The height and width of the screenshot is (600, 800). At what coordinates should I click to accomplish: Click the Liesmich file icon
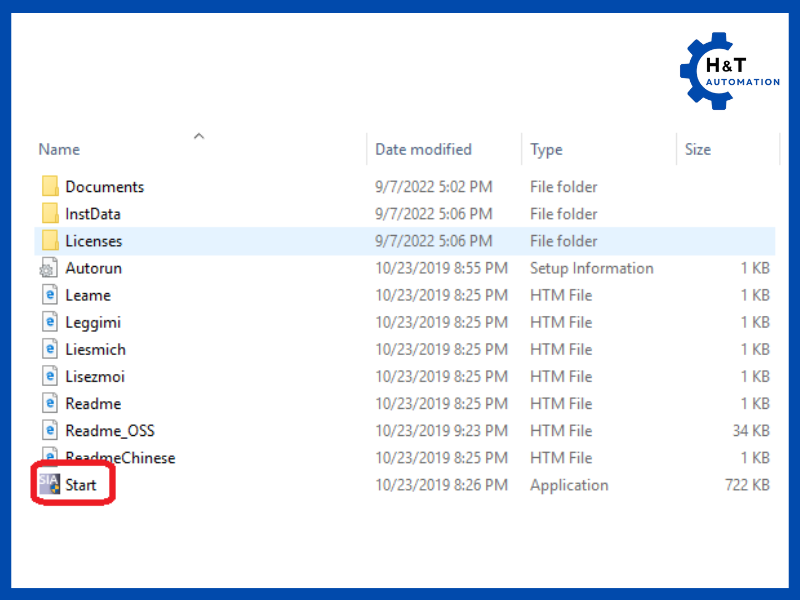click(50, 349)
